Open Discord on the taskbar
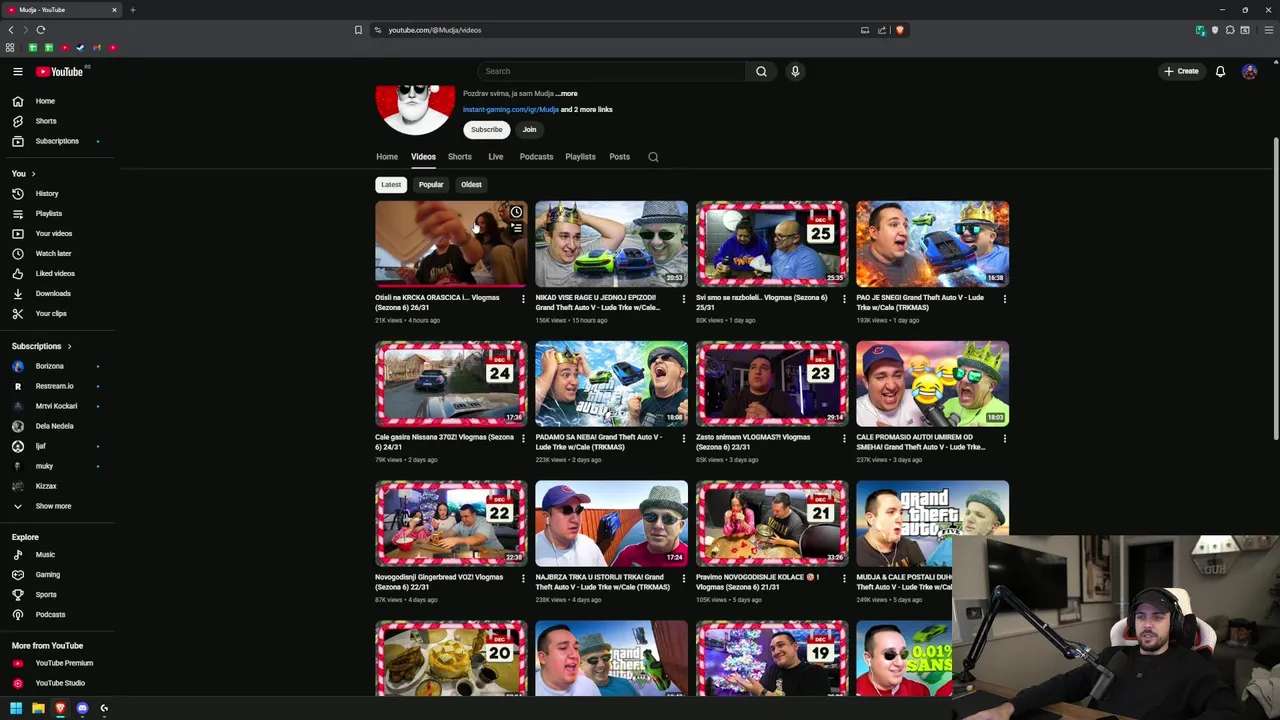Viewport: 1280px width, 720px height. pyautogui.click(x=82, y=708)
